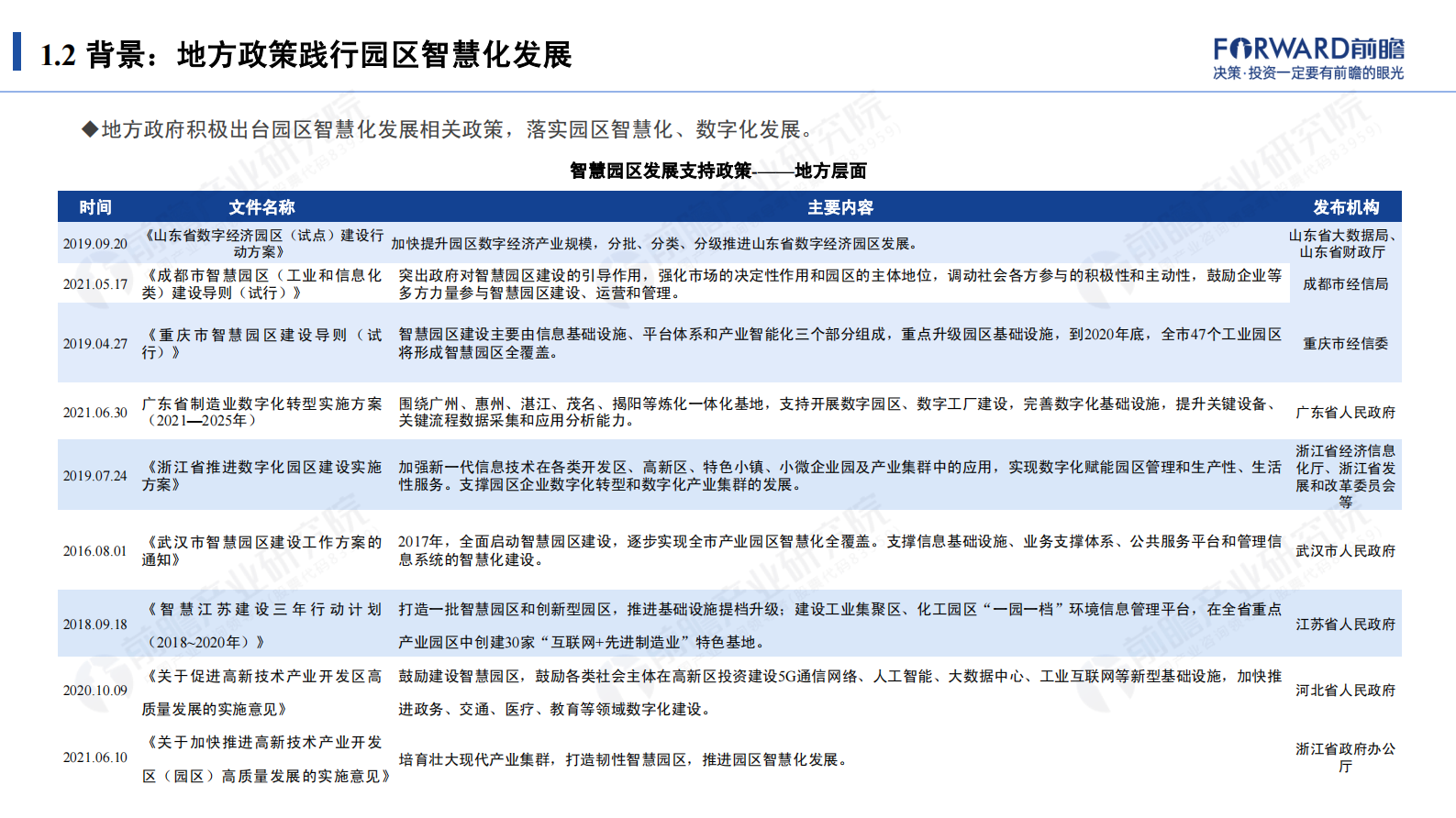Select date cell '2021.06.30'
Image resolution: width=1456 pixels, height=818 pixels.
pyautogui.click(x=95, y=413)
